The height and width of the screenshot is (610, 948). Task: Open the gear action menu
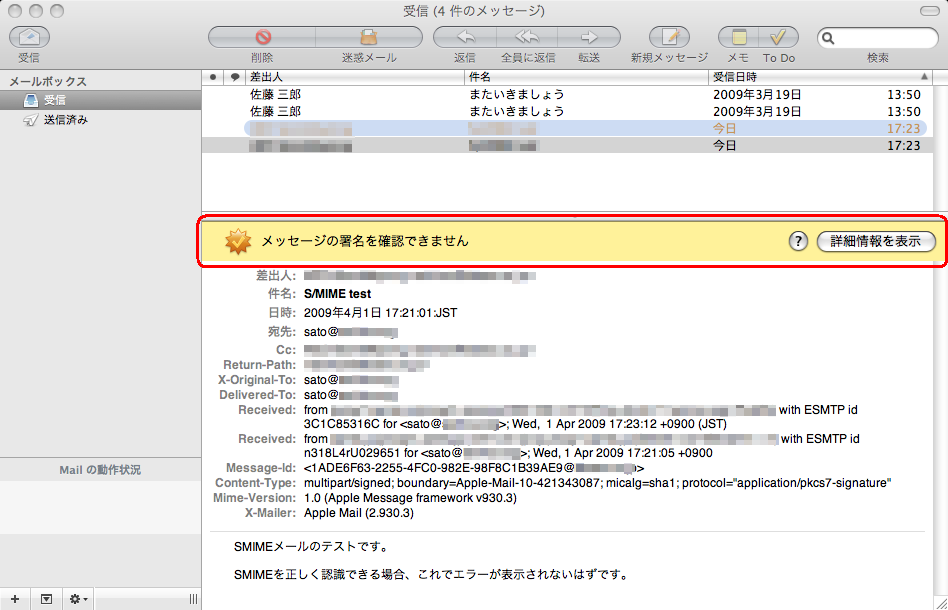(x=78, y=599)
